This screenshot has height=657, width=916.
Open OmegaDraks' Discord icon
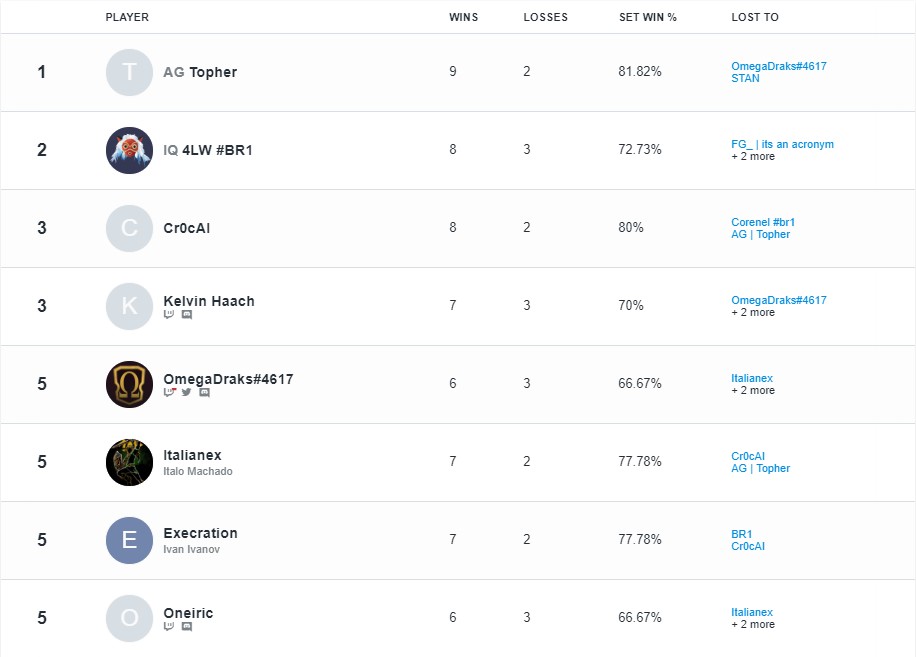[x=205, y=392]
